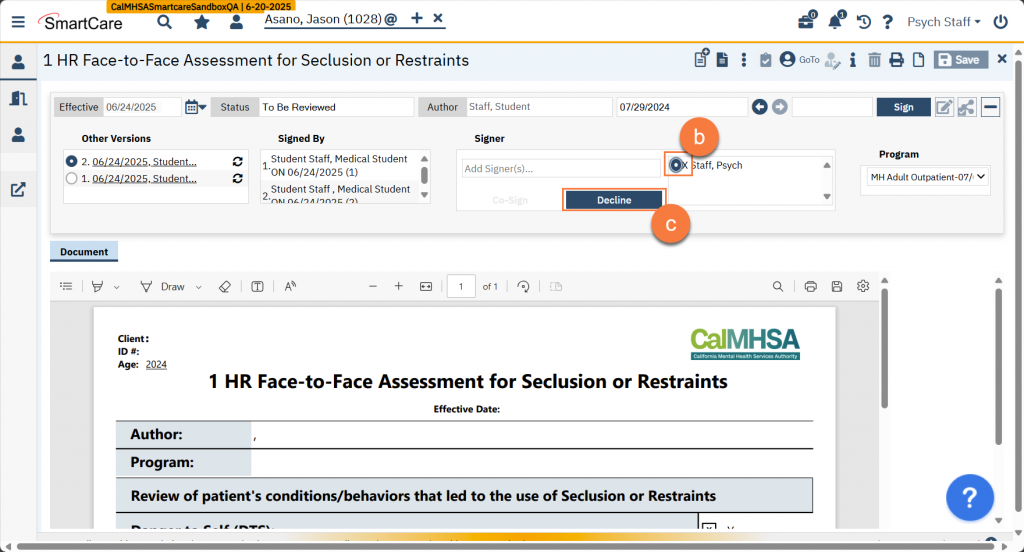Click the Decline button
Viewport: 1024px width, 552px height.
click(x=614, y=200)
